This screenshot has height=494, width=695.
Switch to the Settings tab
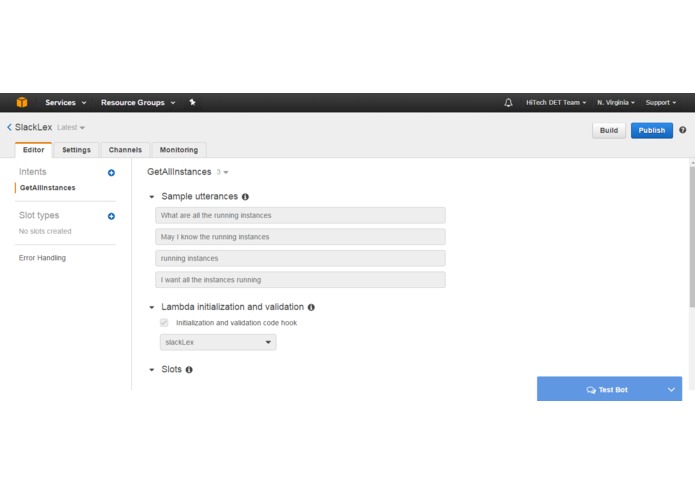point(76,150)
